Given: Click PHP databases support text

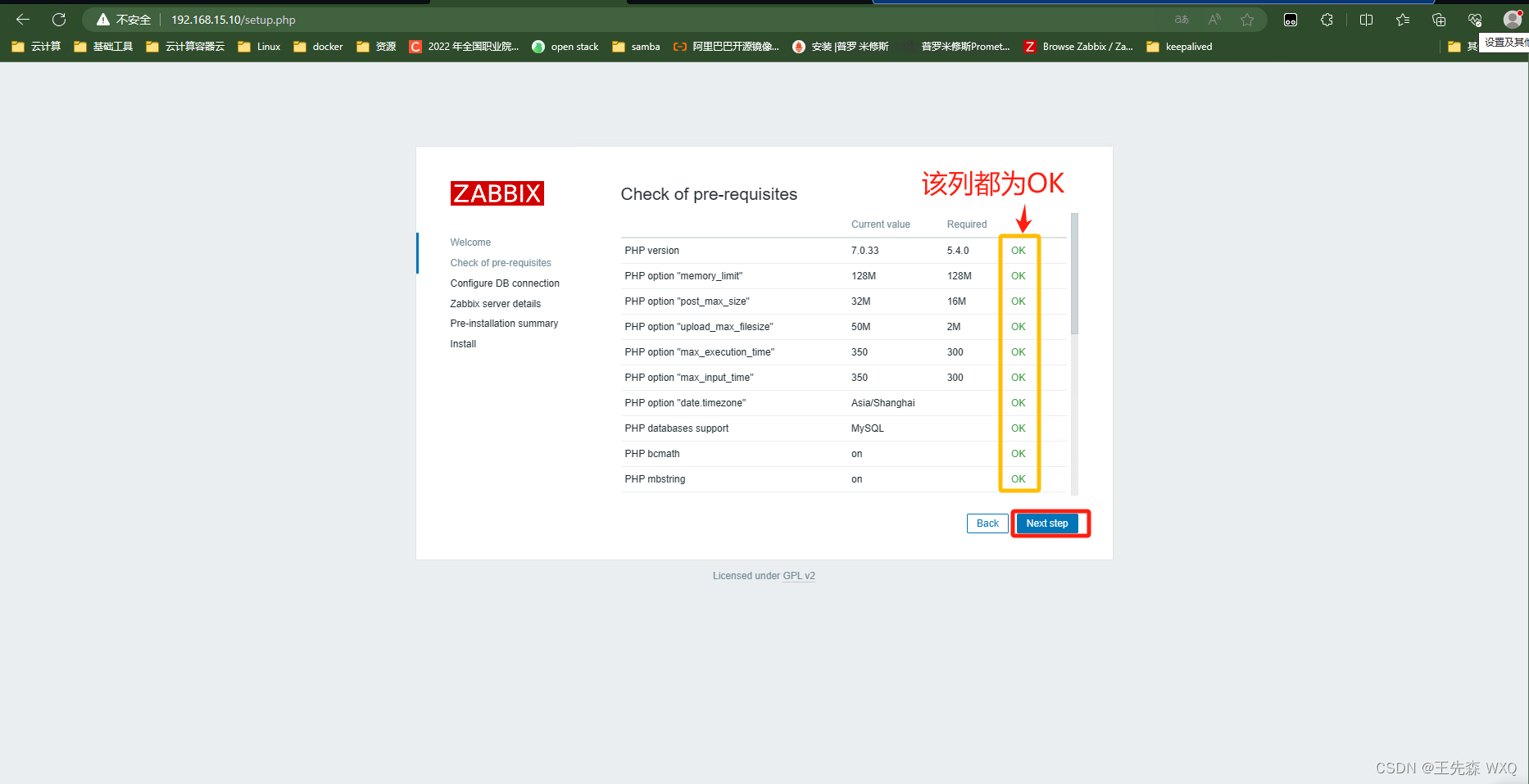Looking at the screenshot, I should click(677, 428).
